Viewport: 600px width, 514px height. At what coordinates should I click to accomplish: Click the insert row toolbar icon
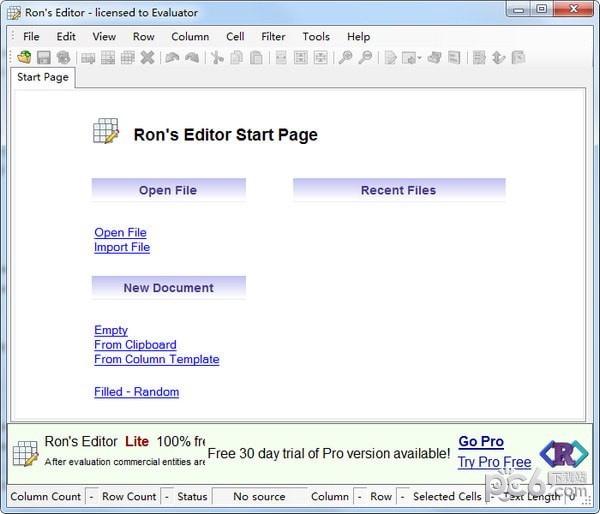pos(88,58)
